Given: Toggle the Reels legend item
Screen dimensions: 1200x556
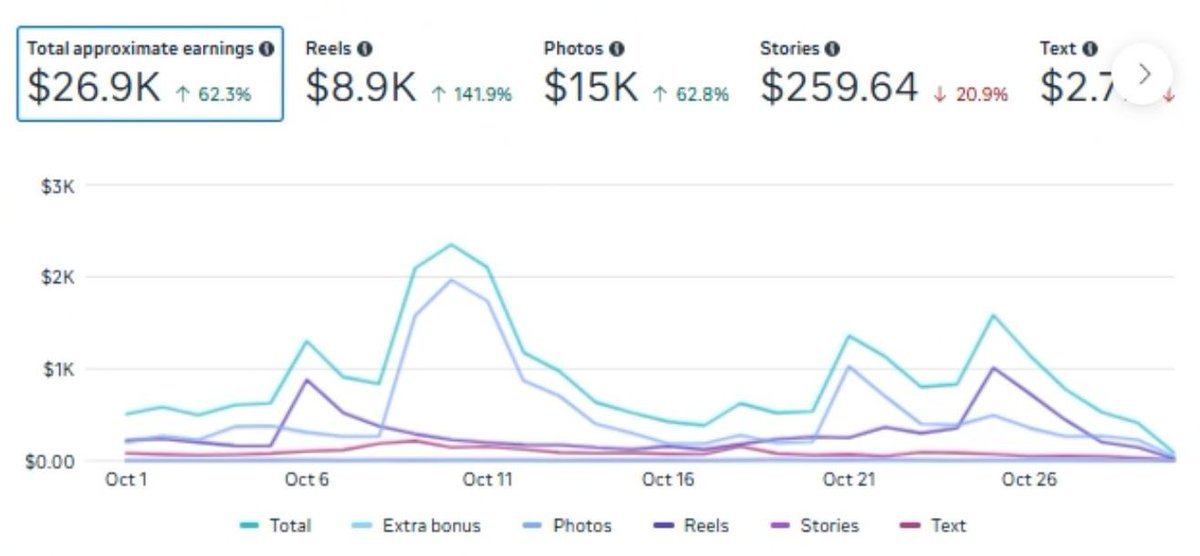Looking at the screenshot, I should click(694, 525).
